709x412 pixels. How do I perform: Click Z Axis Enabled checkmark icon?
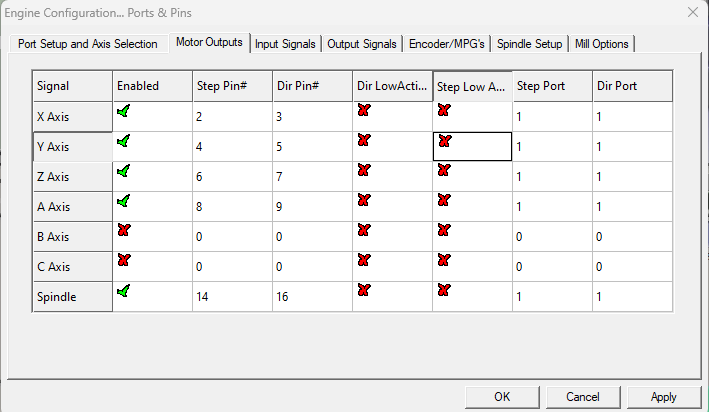click(x=123, y=171)
